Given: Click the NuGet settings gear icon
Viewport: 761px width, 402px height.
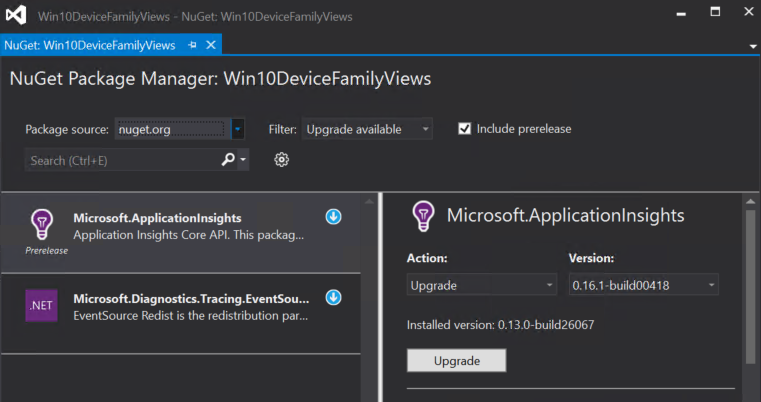Looking at the screenshot, I should [x=282, y=160].
